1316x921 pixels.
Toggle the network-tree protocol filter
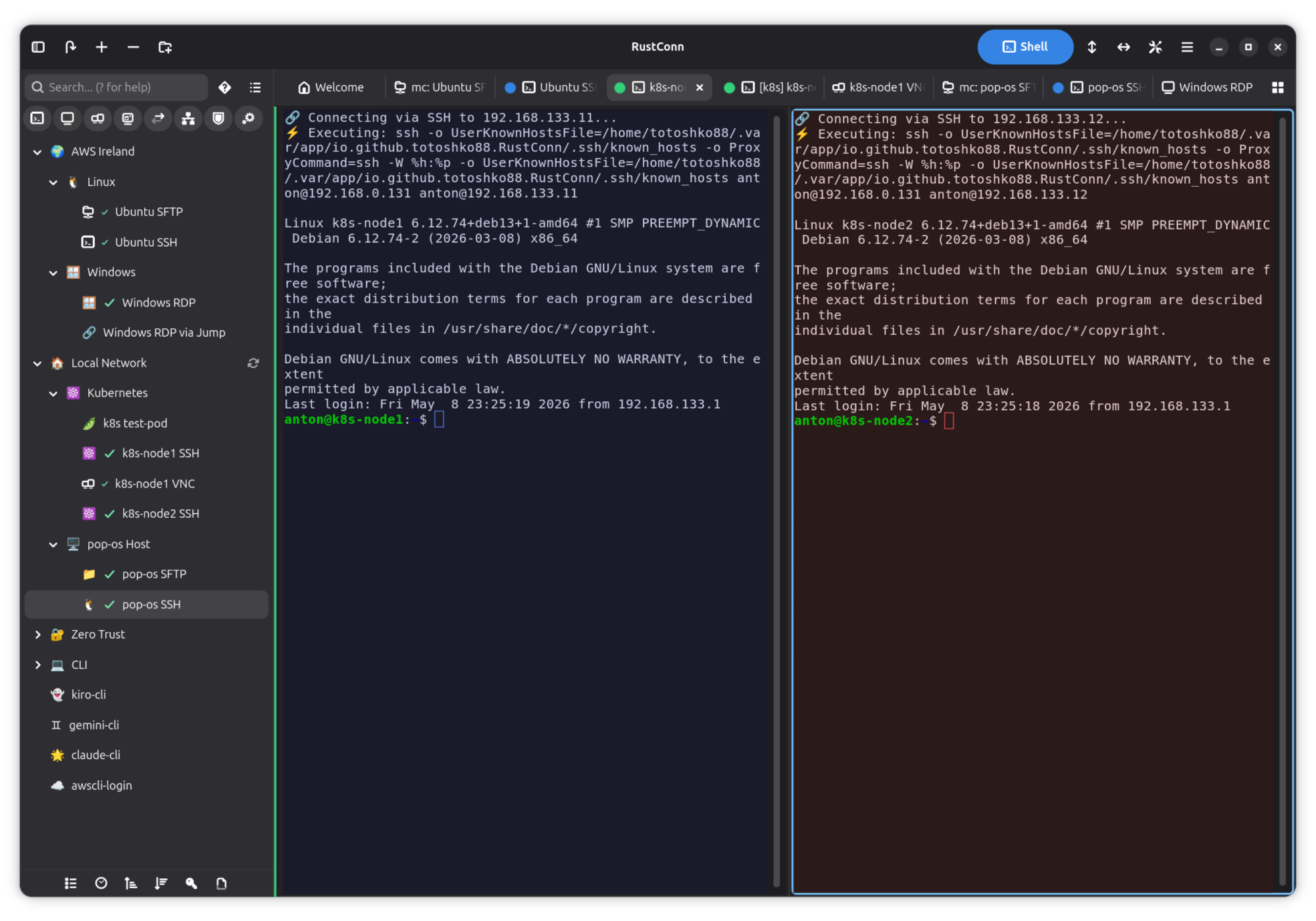188,118
